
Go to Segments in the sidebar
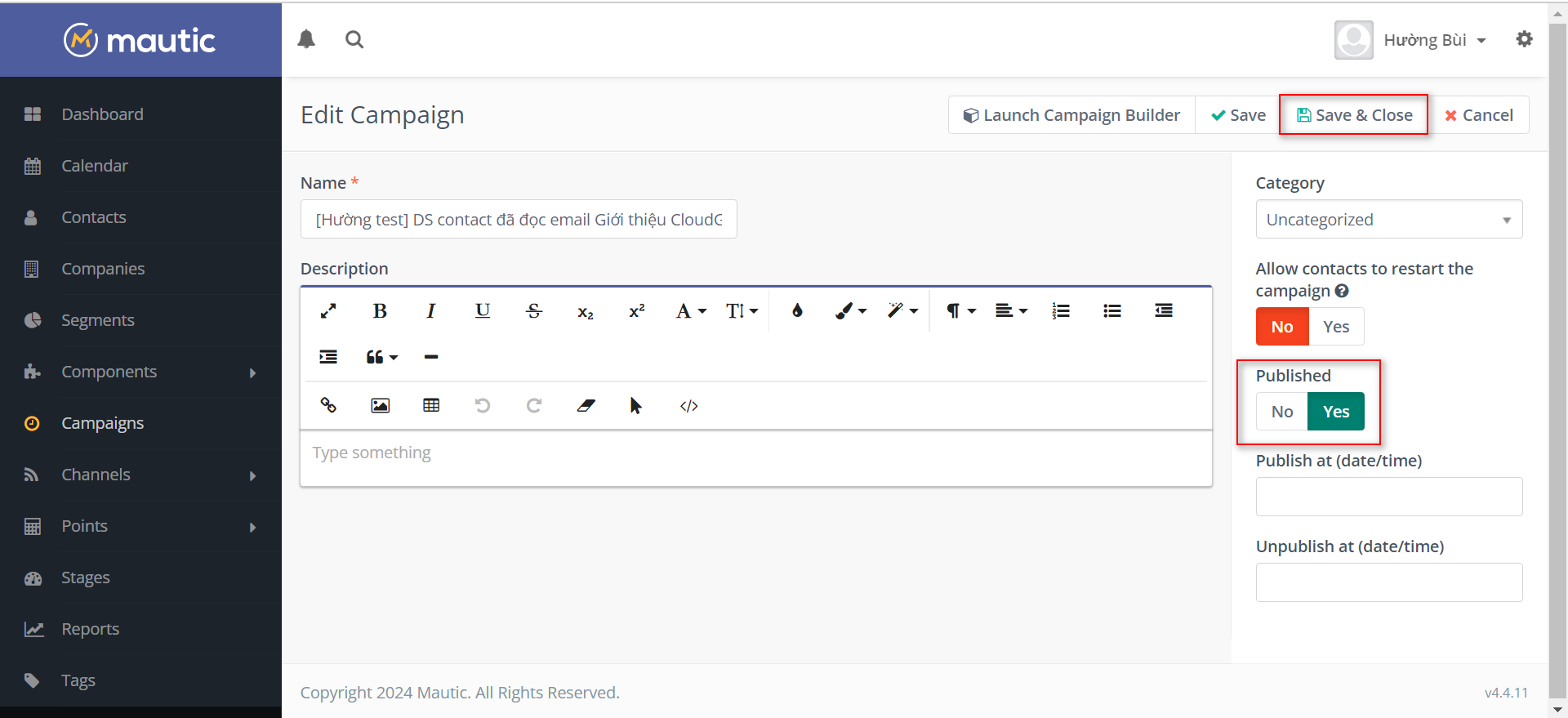[98, 320]
